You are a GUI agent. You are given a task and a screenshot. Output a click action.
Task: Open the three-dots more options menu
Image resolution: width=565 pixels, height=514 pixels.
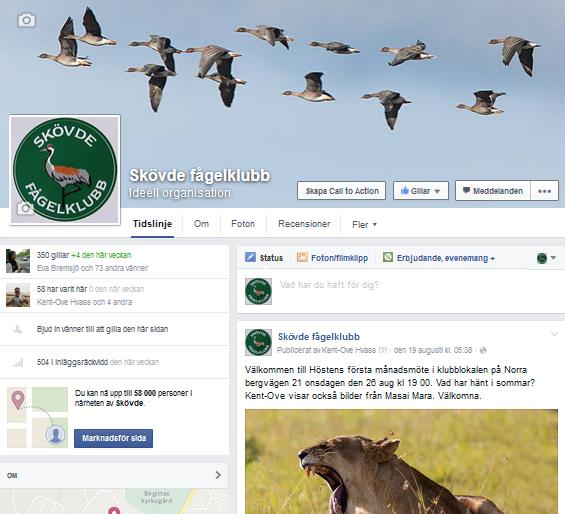pos(544,191)
